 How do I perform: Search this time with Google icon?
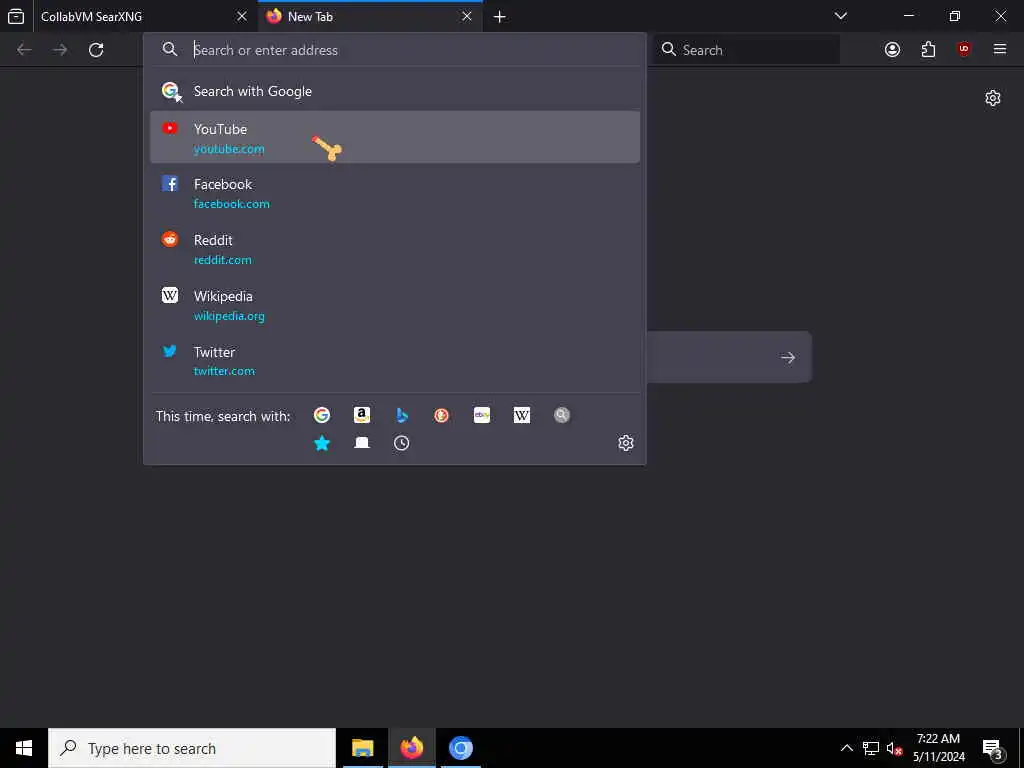(x=321, y=415)
